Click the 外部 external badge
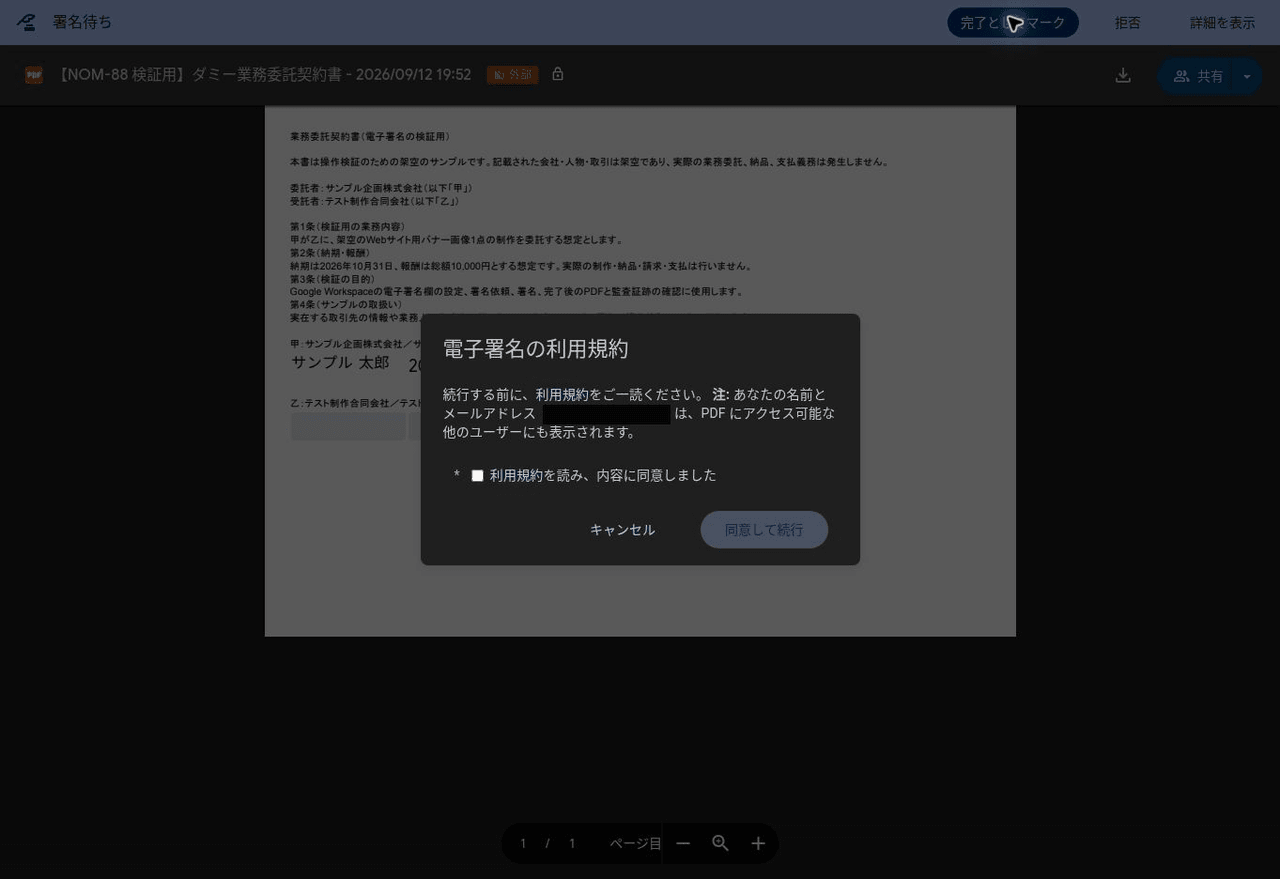Image resolution: width=1280 pixels, height=879 pixels. pos(513,75)
